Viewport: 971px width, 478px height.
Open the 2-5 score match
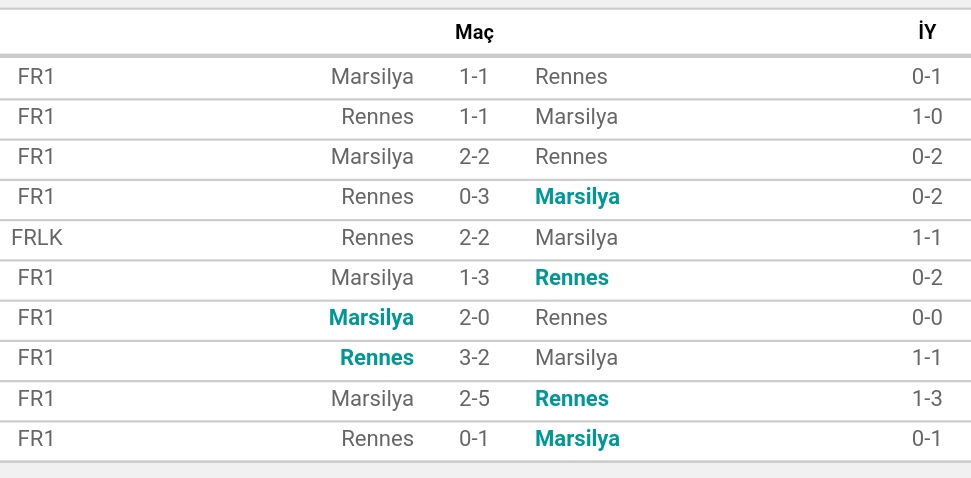(x=474, y=398)
